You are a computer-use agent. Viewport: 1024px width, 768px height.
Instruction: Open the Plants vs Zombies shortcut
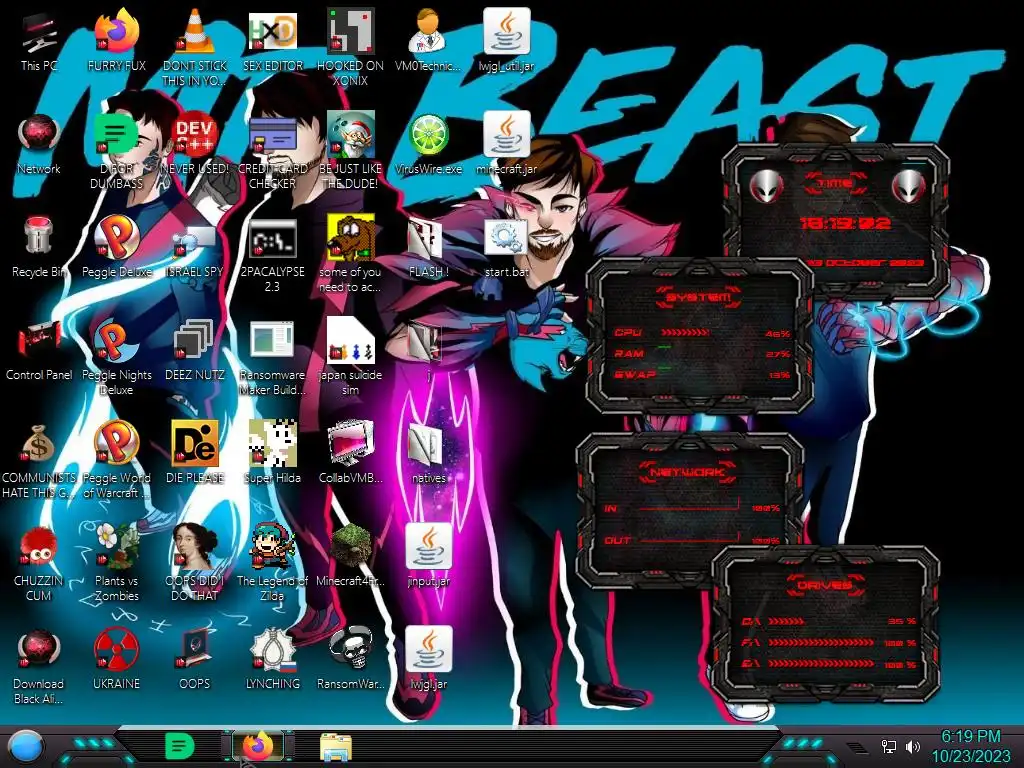pos(116,546)
